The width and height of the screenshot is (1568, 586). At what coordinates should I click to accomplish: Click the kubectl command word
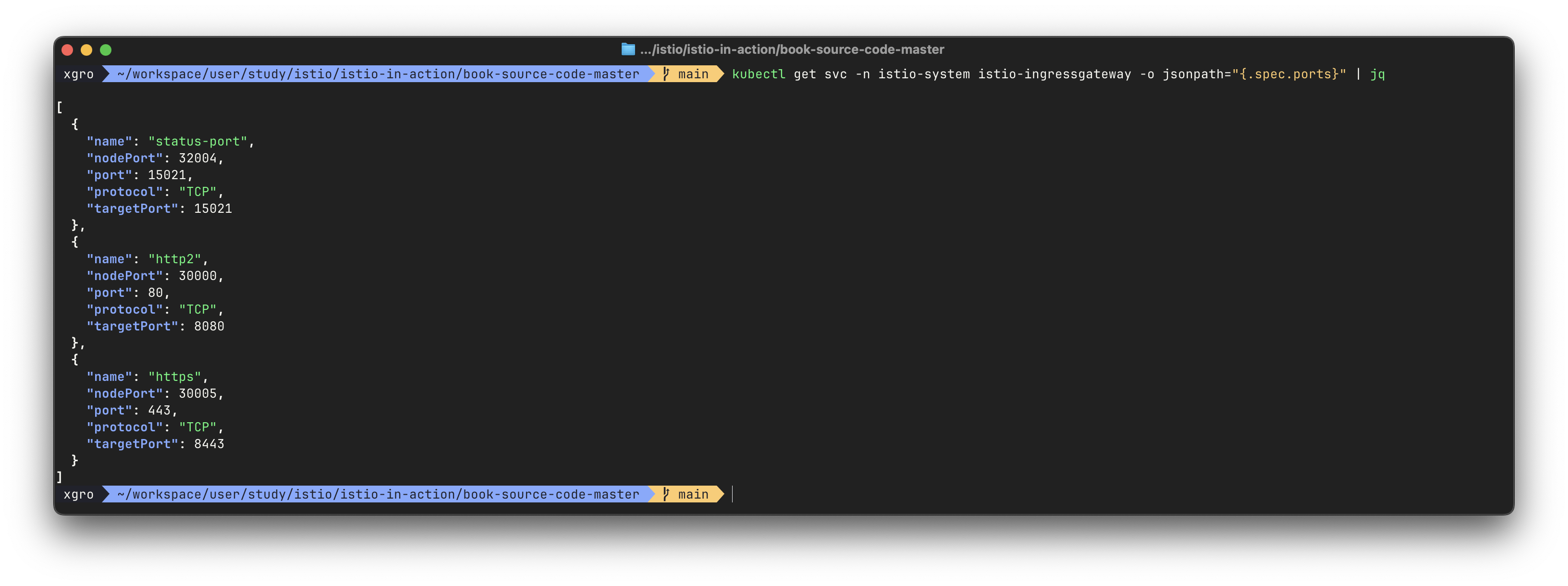[x=759, y=74]
